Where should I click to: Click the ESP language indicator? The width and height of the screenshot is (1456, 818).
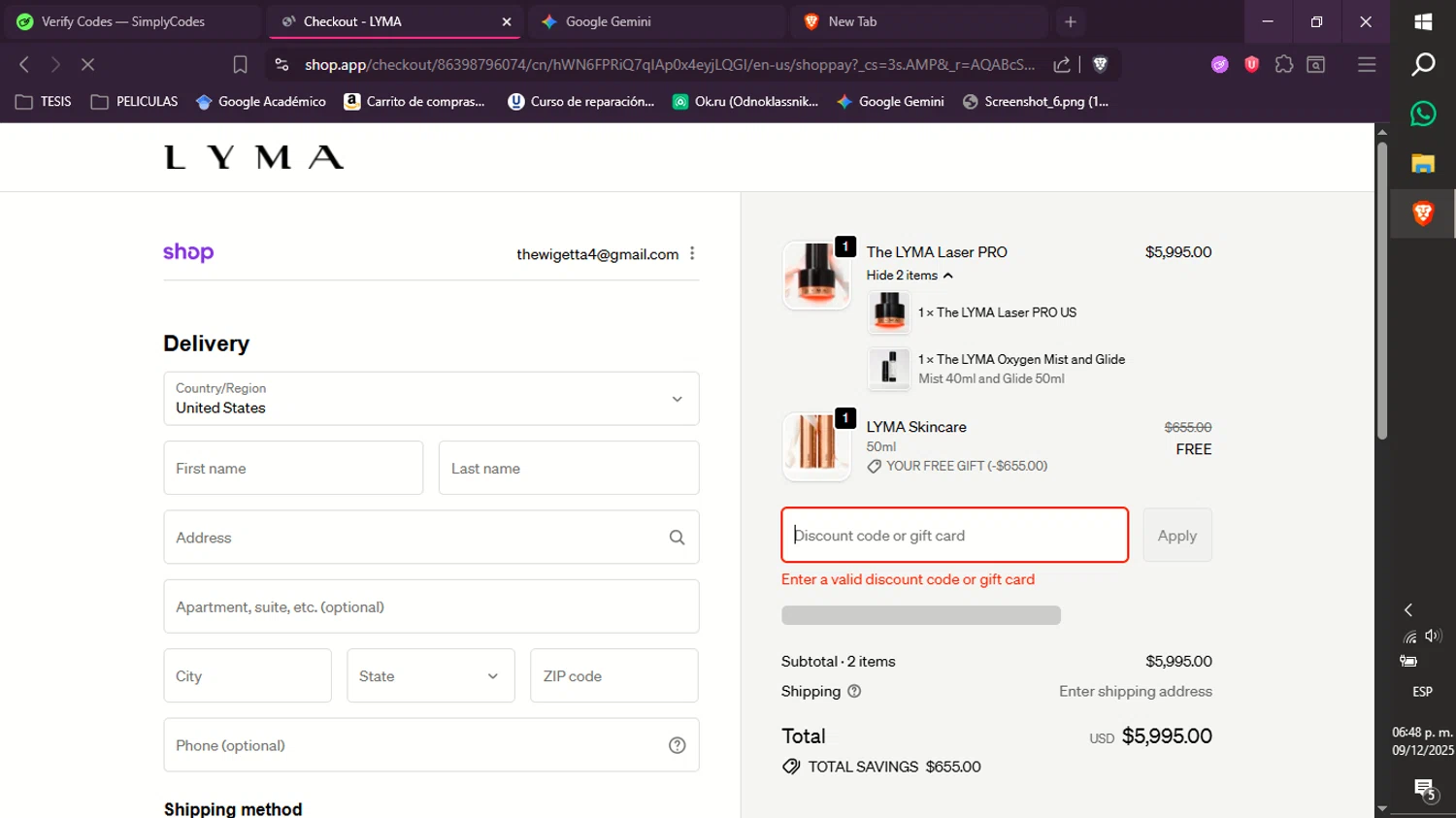pos(1423,692)
